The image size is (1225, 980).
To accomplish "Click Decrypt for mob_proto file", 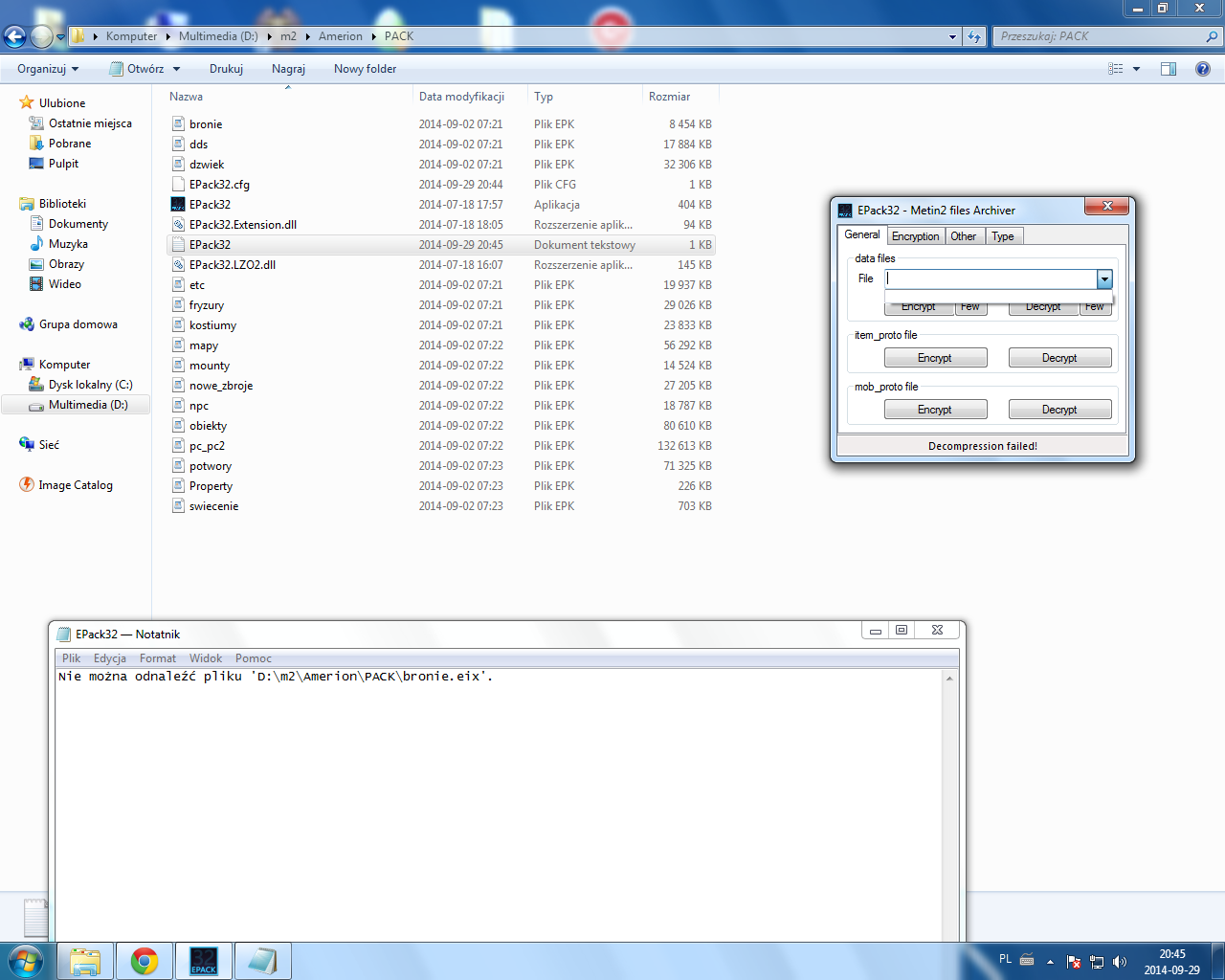I will click(1059, 410).
